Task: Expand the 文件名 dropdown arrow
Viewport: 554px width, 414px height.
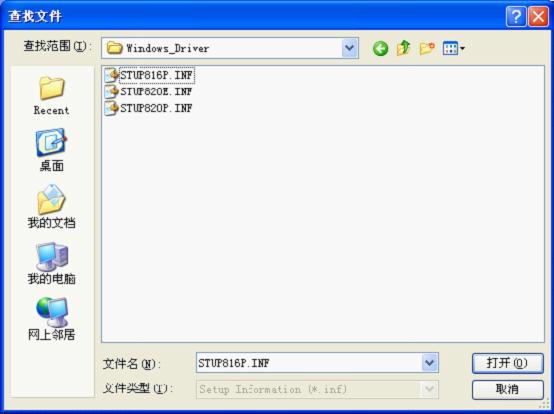Action: [x=430, y=362]
